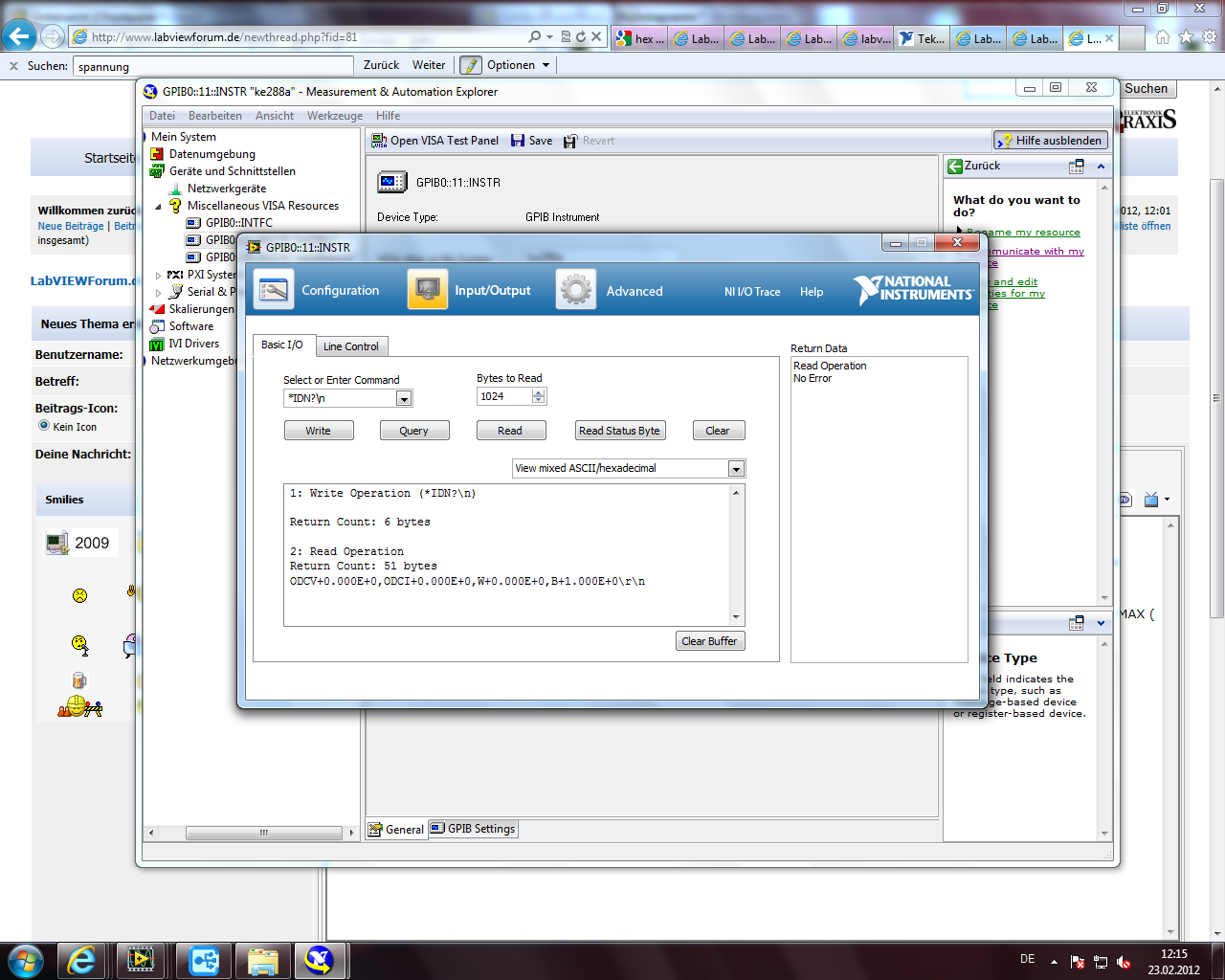Open the Bearbeiten menu
This screenshot has height=980, width=1225.
pos(215,116)
